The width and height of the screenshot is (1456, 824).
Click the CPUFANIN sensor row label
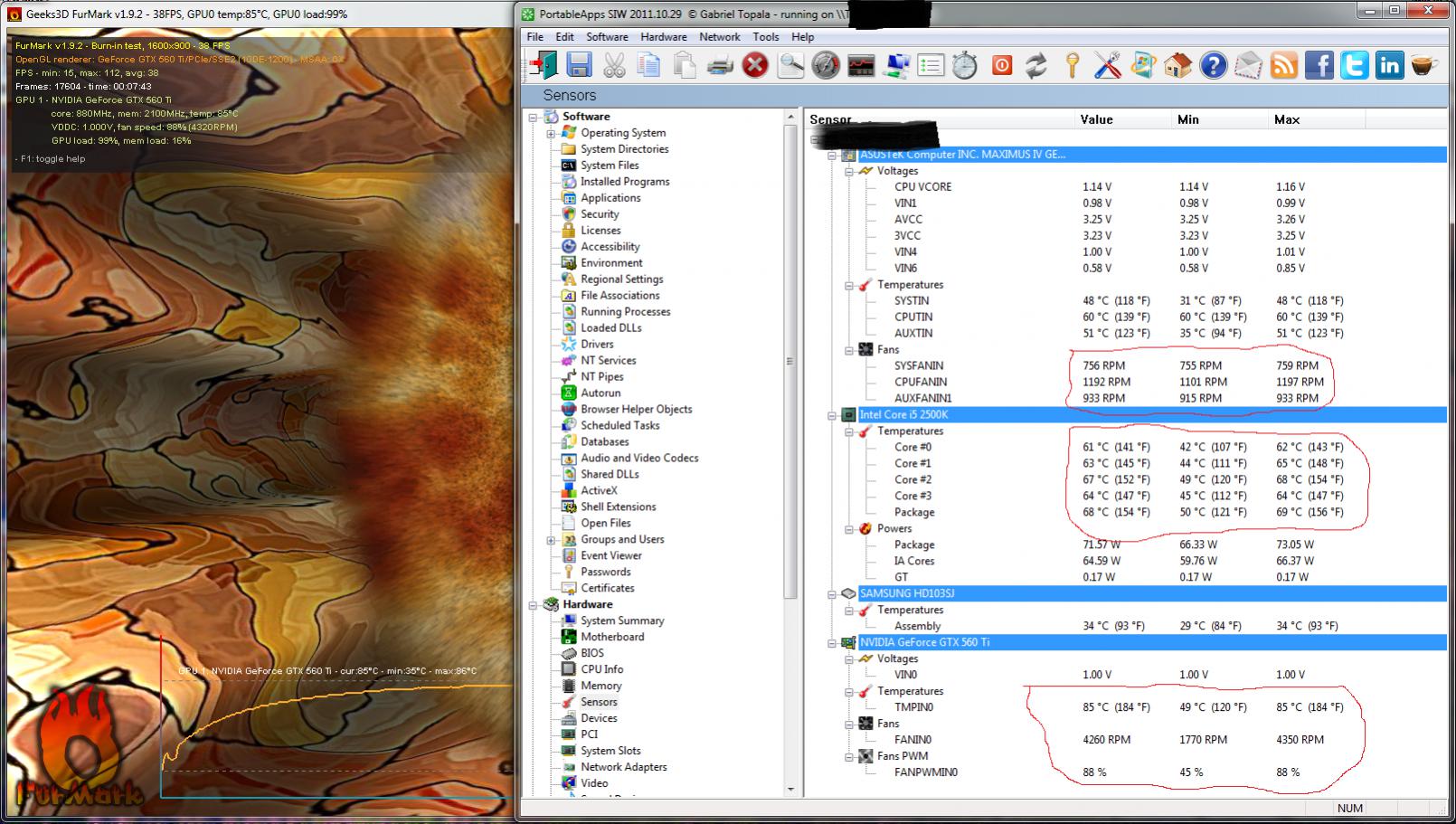coord(921,383)
